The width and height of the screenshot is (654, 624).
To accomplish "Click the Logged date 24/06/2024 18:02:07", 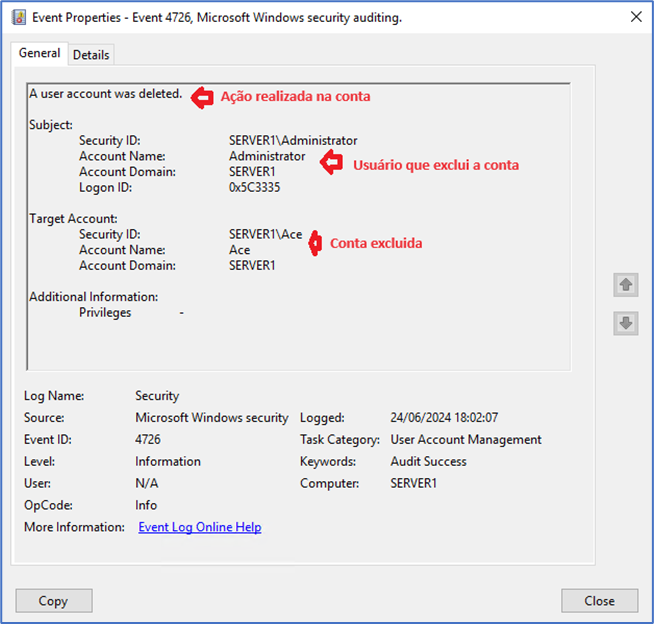I will pyautogui.click(x=444, y=418).
